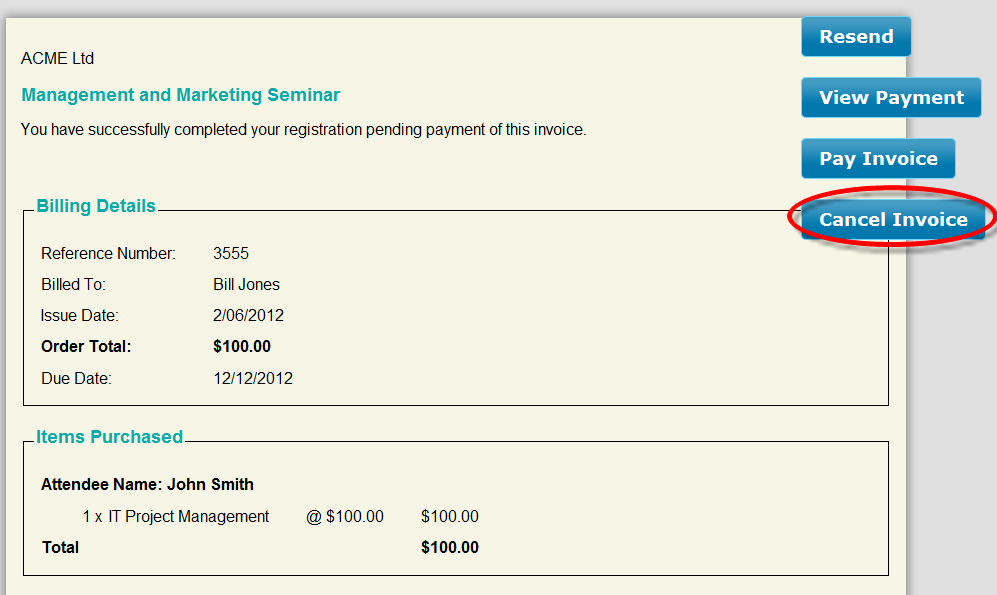Select the Pay Invoice button
Image resolution: width=997 pixels, height=595 pixels.
(x=878, y=159)
